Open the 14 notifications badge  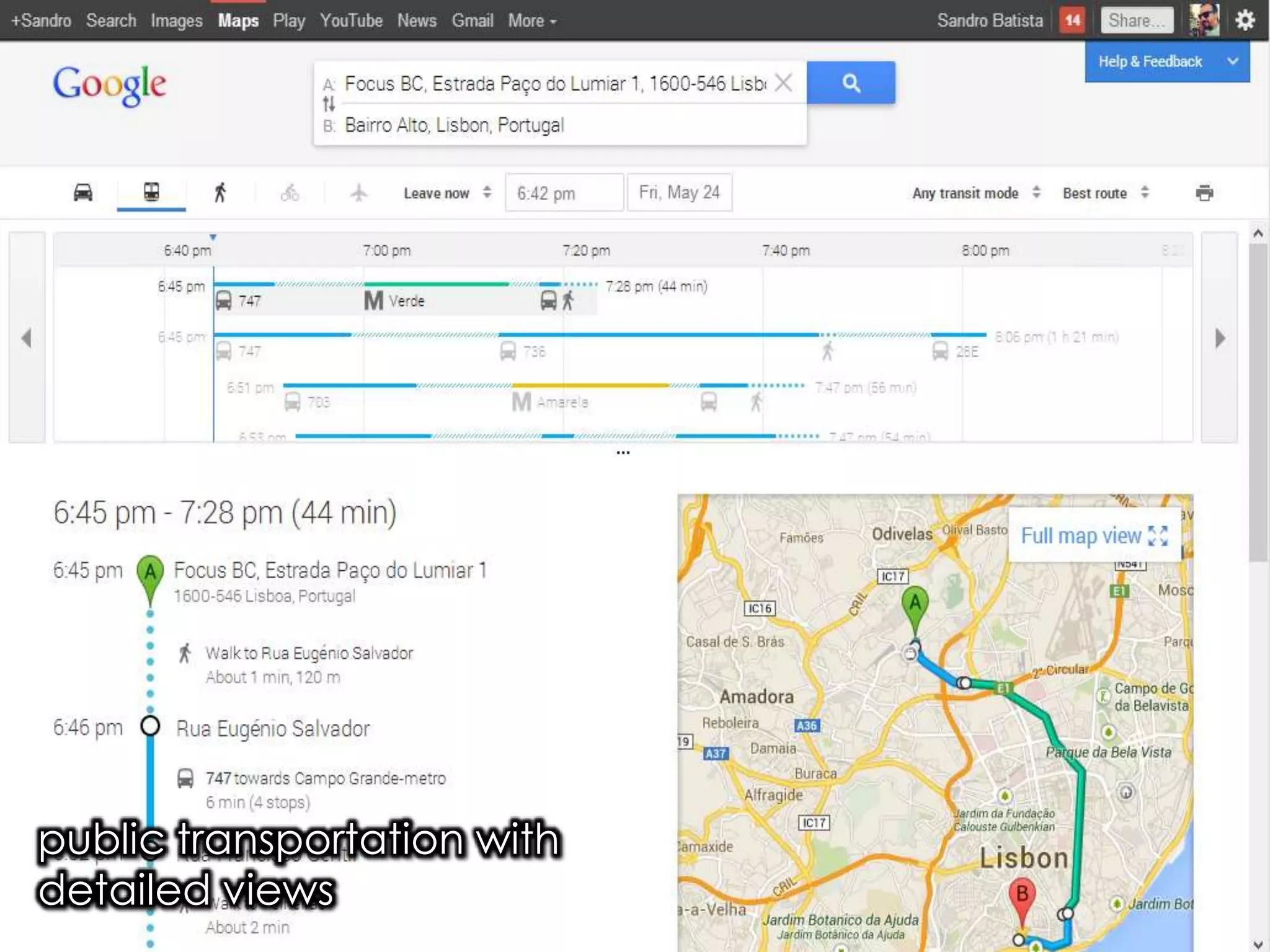1072,20
